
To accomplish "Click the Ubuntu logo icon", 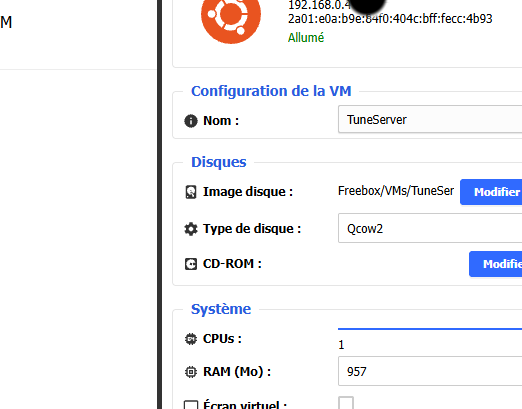I will tap(231, 17).
